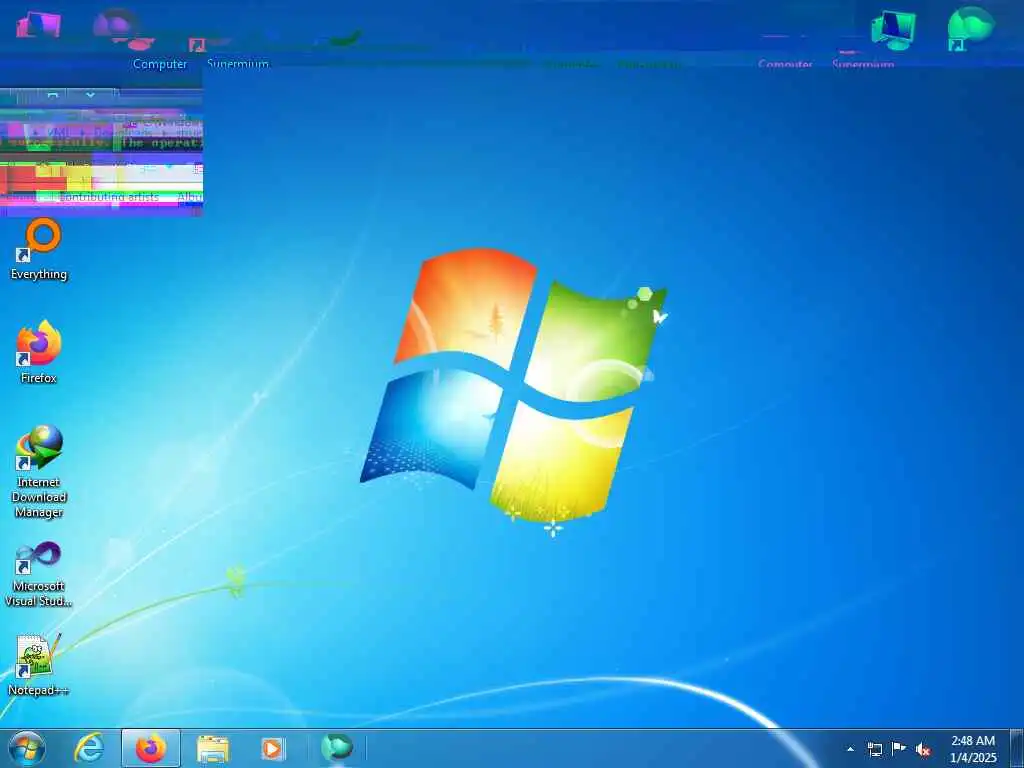1024x768 pixels.
Task: Launch Windows Media Player from the taskbar
Action: pos(272,748)
